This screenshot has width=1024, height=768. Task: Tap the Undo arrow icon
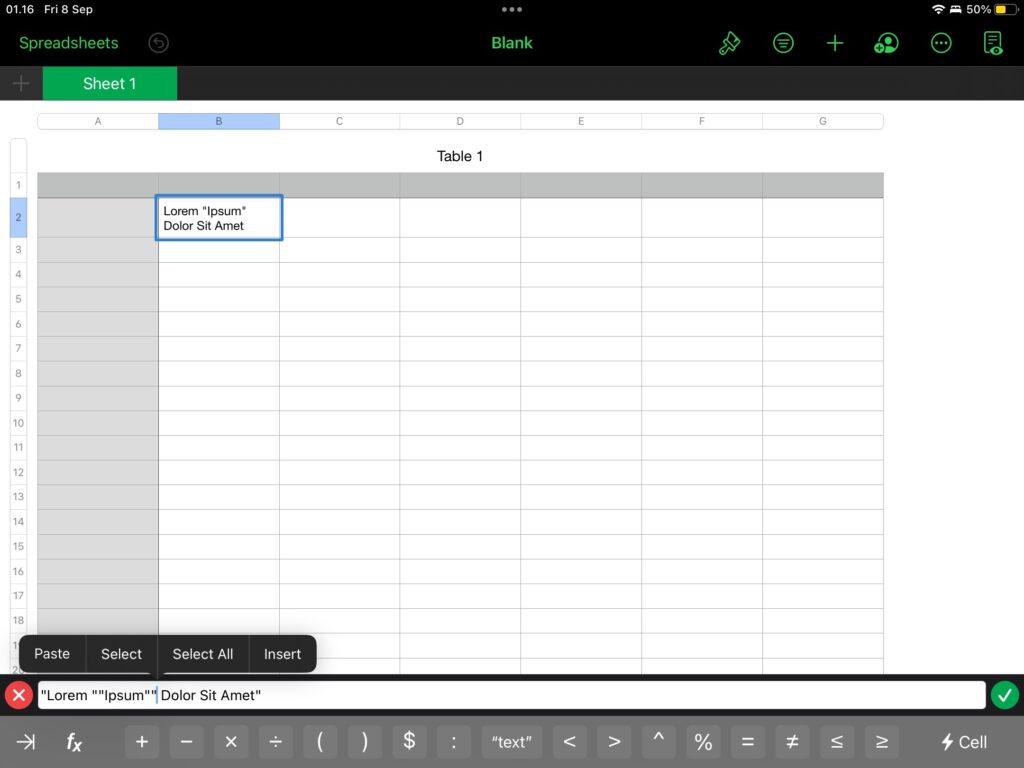pyautogui.click(x=158, y=43)
